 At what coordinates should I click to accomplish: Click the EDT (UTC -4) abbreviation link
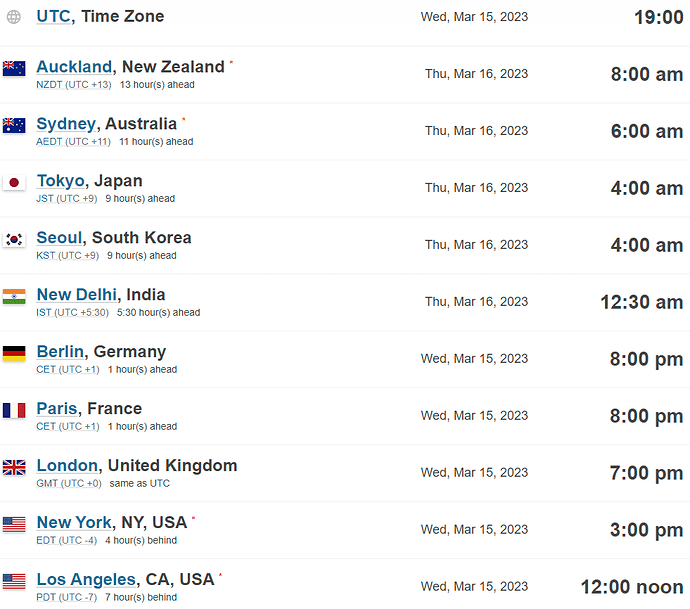(x=66, y=540)
